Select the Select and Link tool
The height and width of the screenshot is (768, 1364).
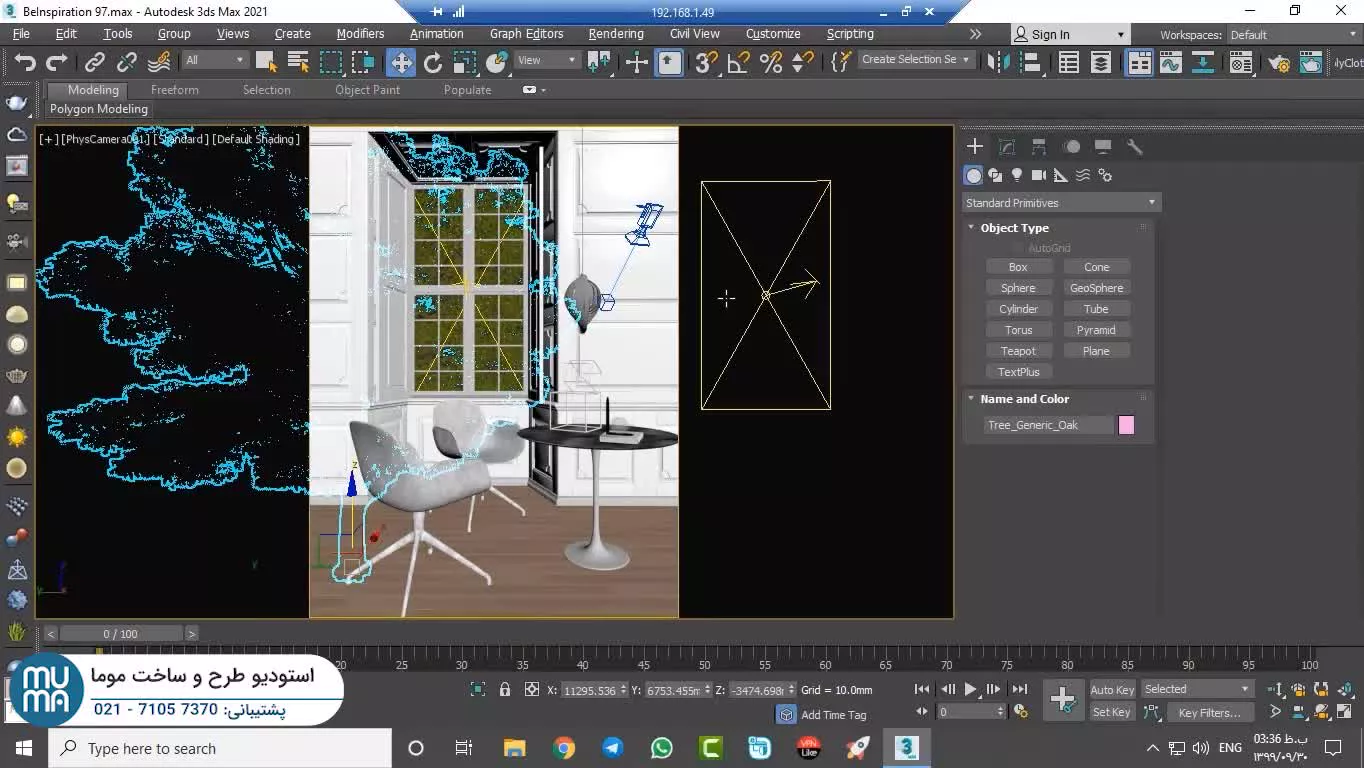tap(95, 62)
